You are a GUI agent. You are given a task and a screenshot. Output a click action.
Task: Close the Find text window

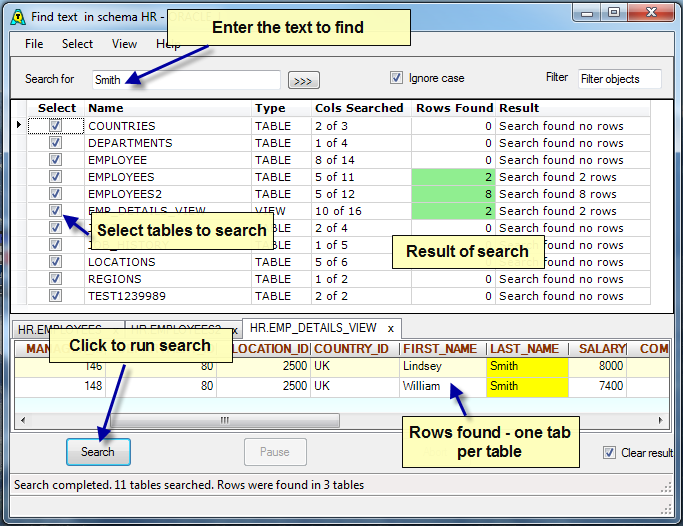click(651, 13)
